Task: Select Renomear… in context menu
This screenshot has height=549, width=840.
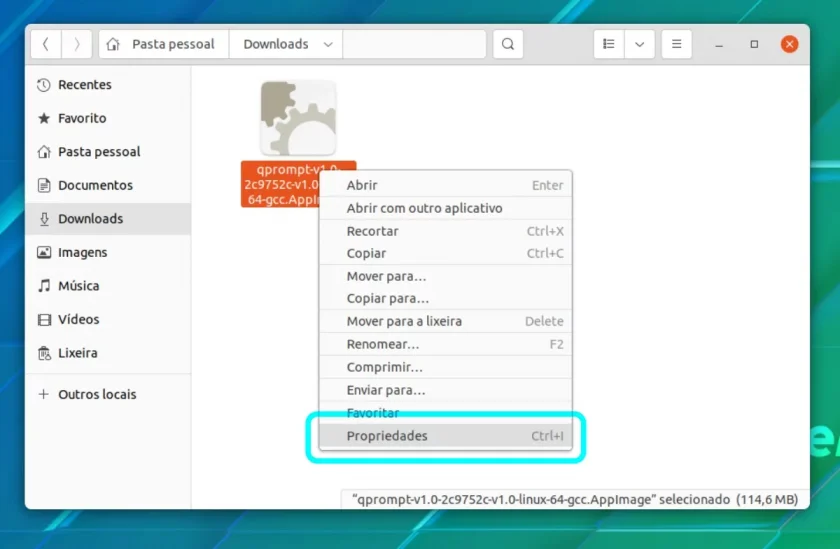Action: tap(445, 344)
